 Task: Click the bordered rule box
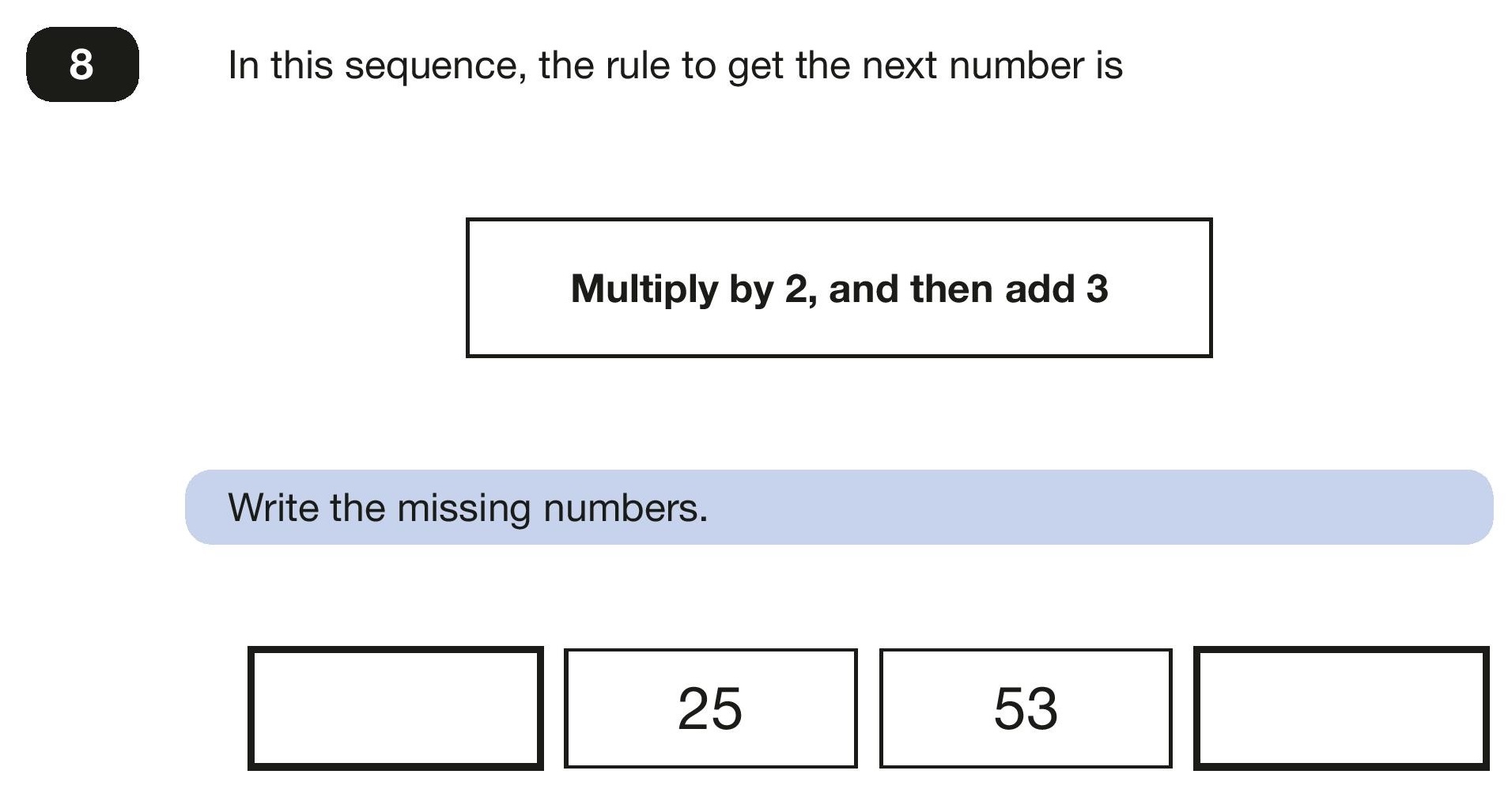click(839, 288)
